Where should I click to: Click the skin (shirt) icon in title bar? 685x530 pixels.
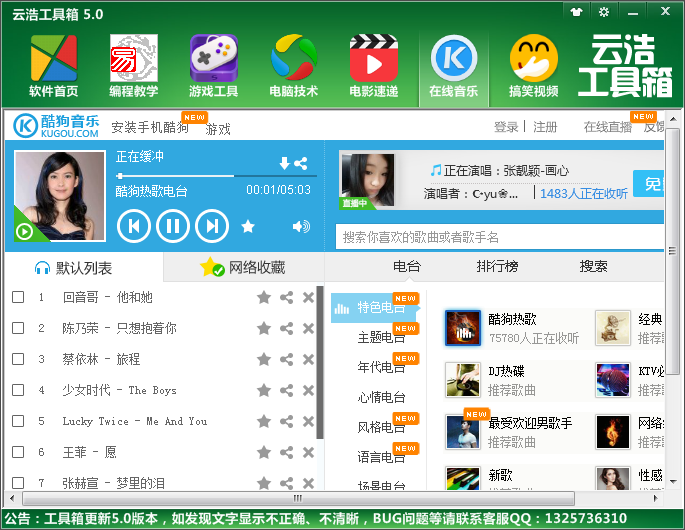(576, 12)
